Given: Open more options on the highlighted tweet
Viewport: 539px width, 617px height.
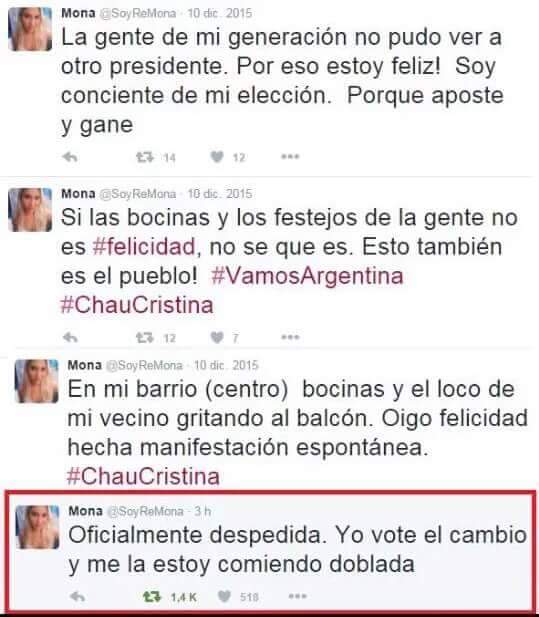Looking at the screenshot, I should click(297, 597).
